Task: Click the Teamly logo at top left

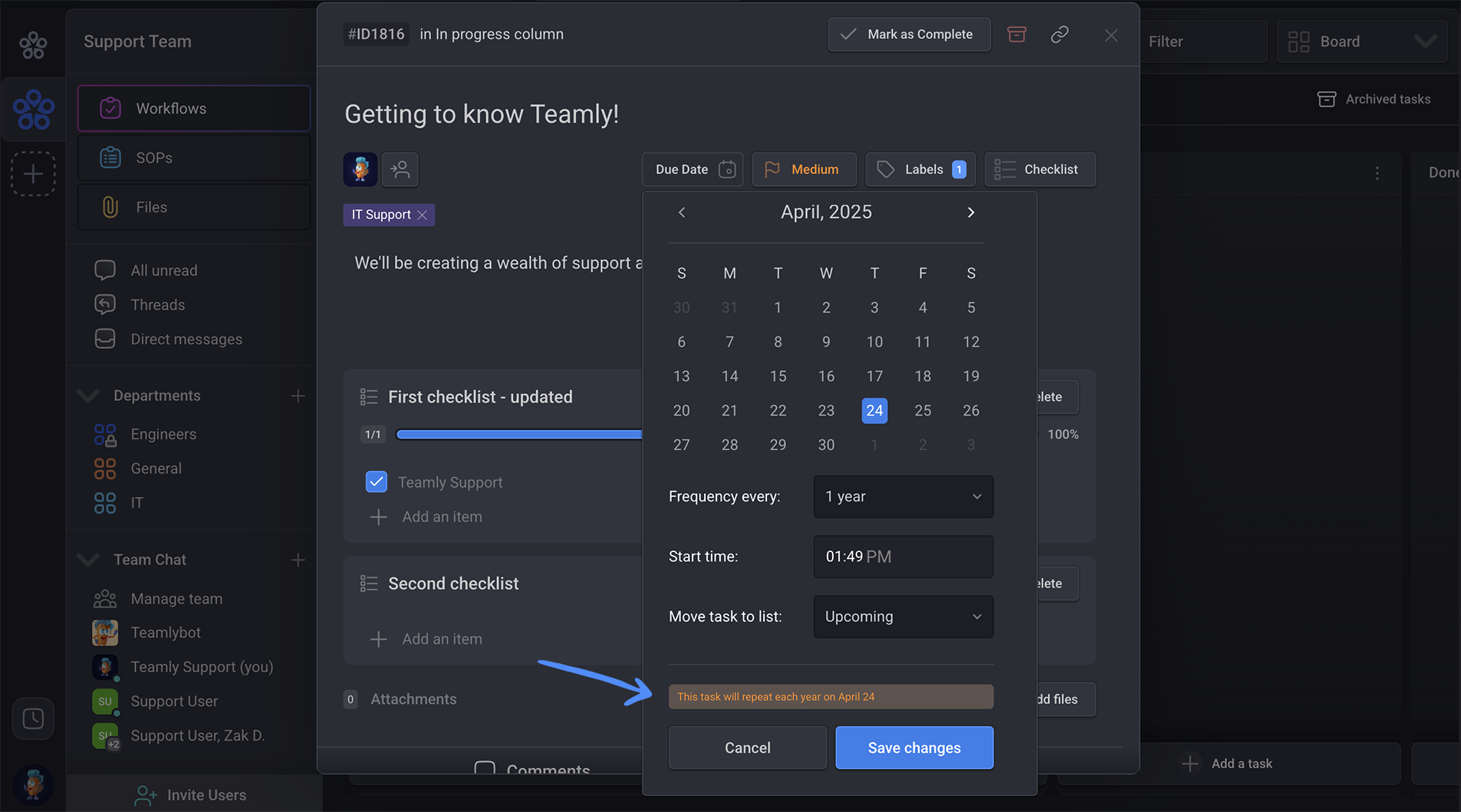Action: [x=33, y=44]
